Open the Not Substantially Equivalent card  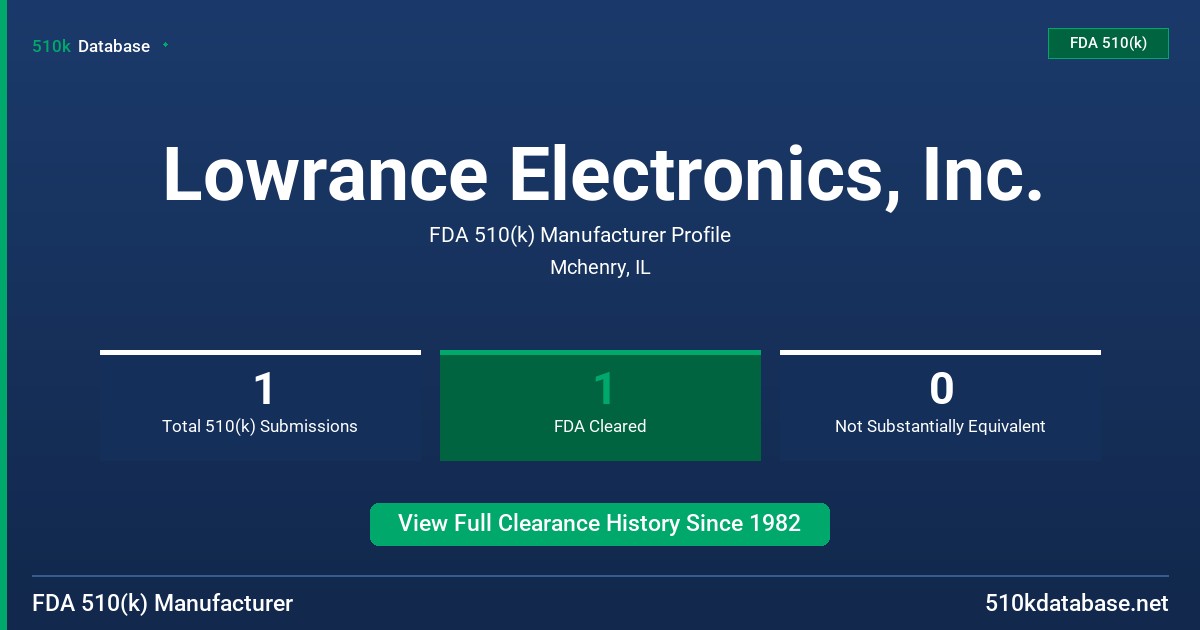click(940, 406)
